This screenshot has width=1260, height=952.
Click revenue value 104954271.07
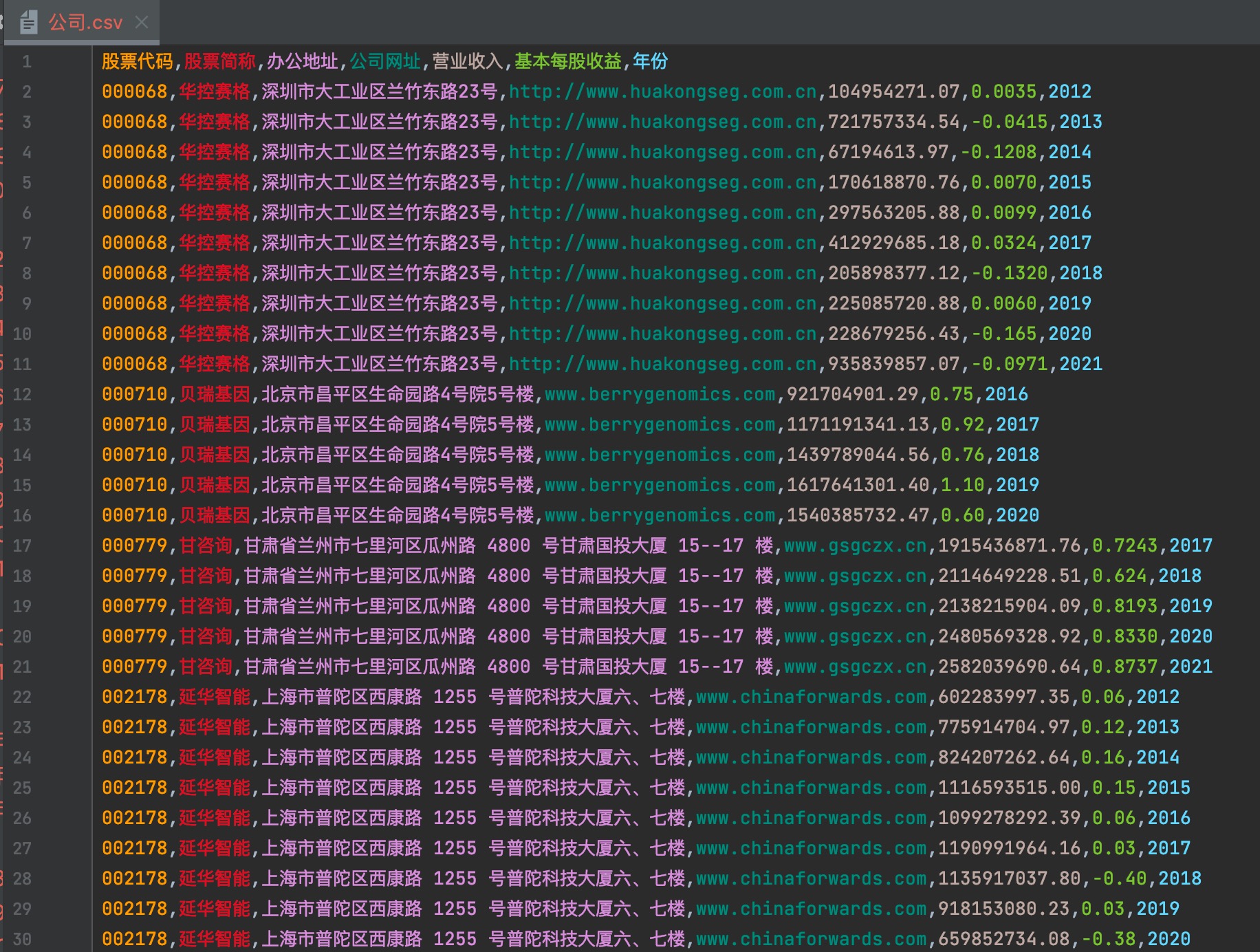894,91
